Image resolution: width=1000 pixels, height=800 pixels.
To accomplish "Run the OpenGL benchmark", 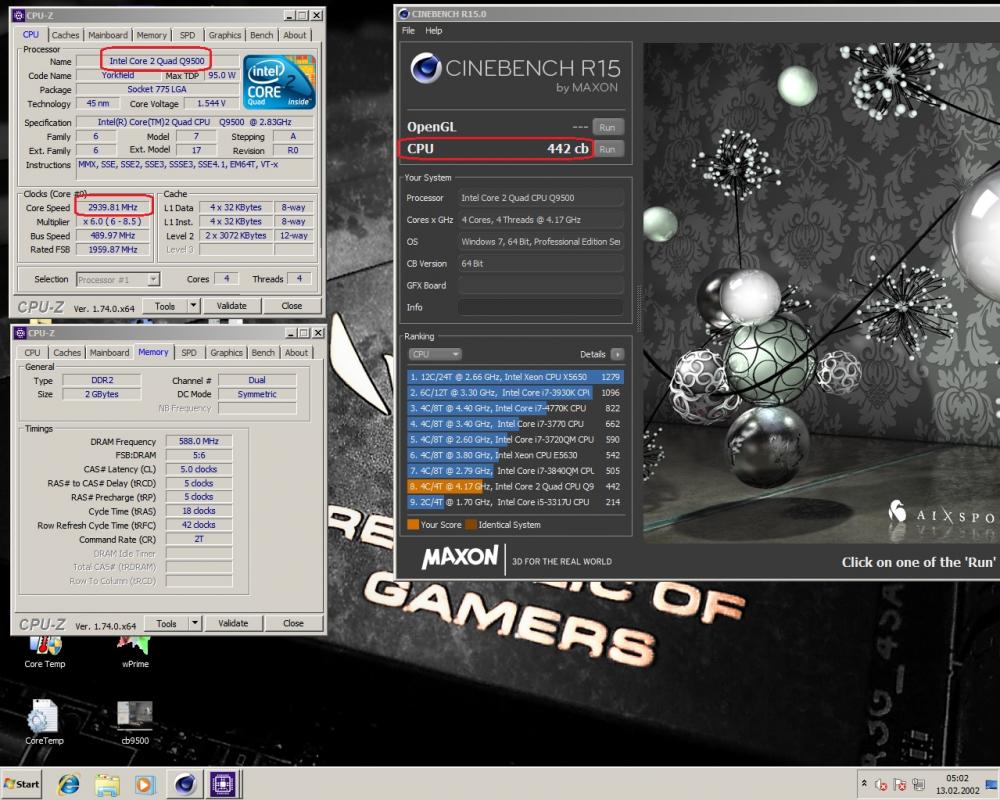I will pyautogui.click(x=607, y=127).
